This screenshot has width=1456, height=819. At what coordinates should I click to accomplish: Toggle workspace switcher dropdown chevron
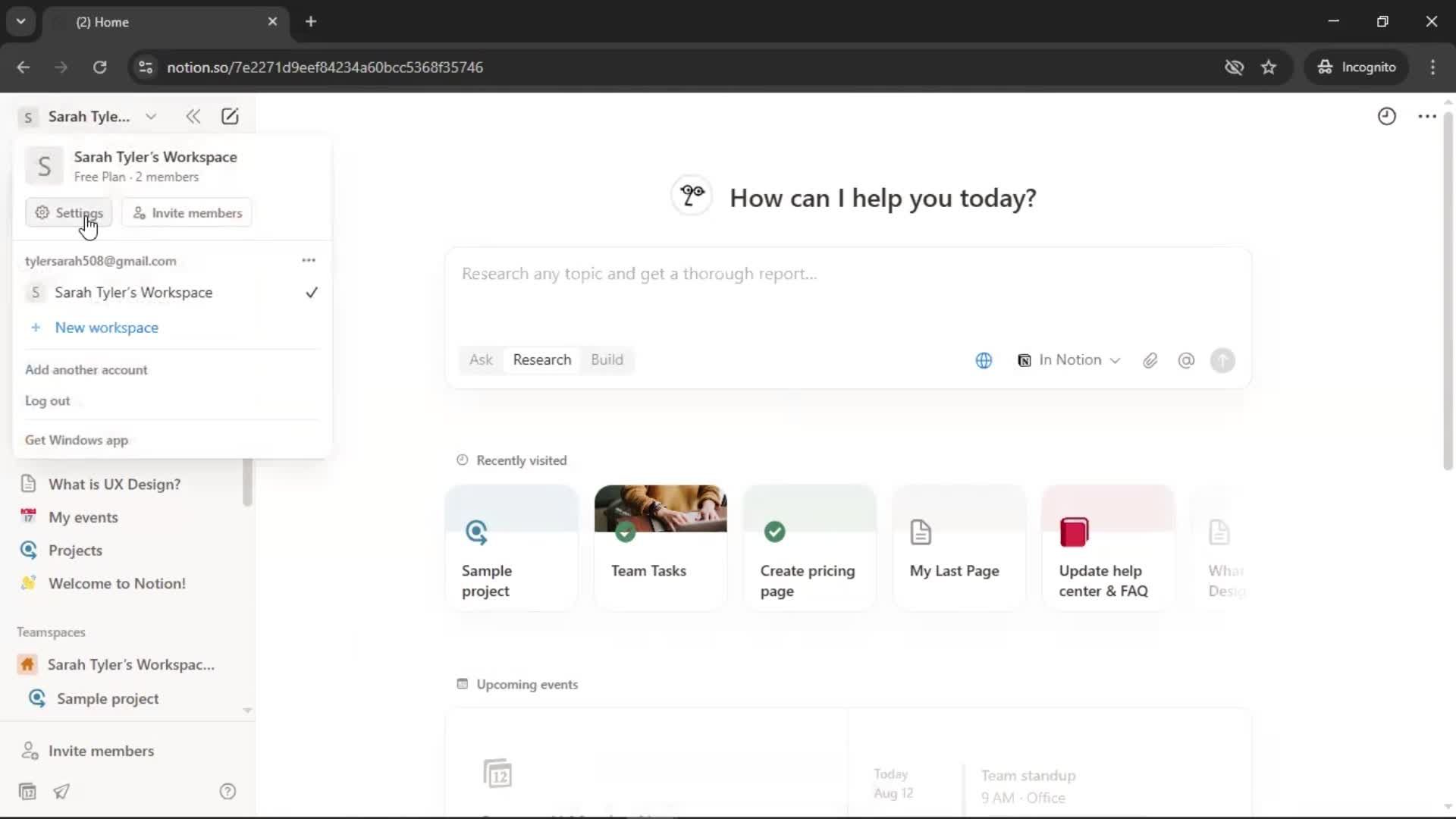(x=151, y=116)
